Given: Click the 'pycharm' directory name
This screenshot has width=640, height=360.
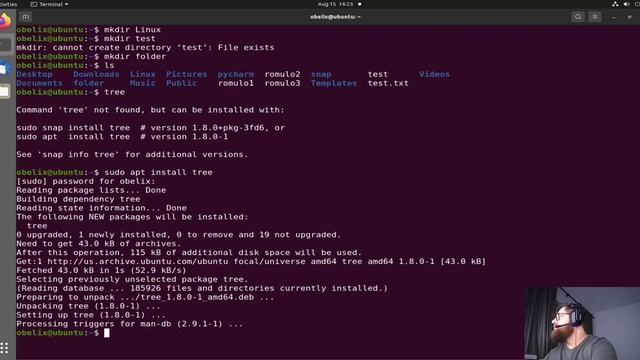Looking at the screenshot, I should pos(236,74).
